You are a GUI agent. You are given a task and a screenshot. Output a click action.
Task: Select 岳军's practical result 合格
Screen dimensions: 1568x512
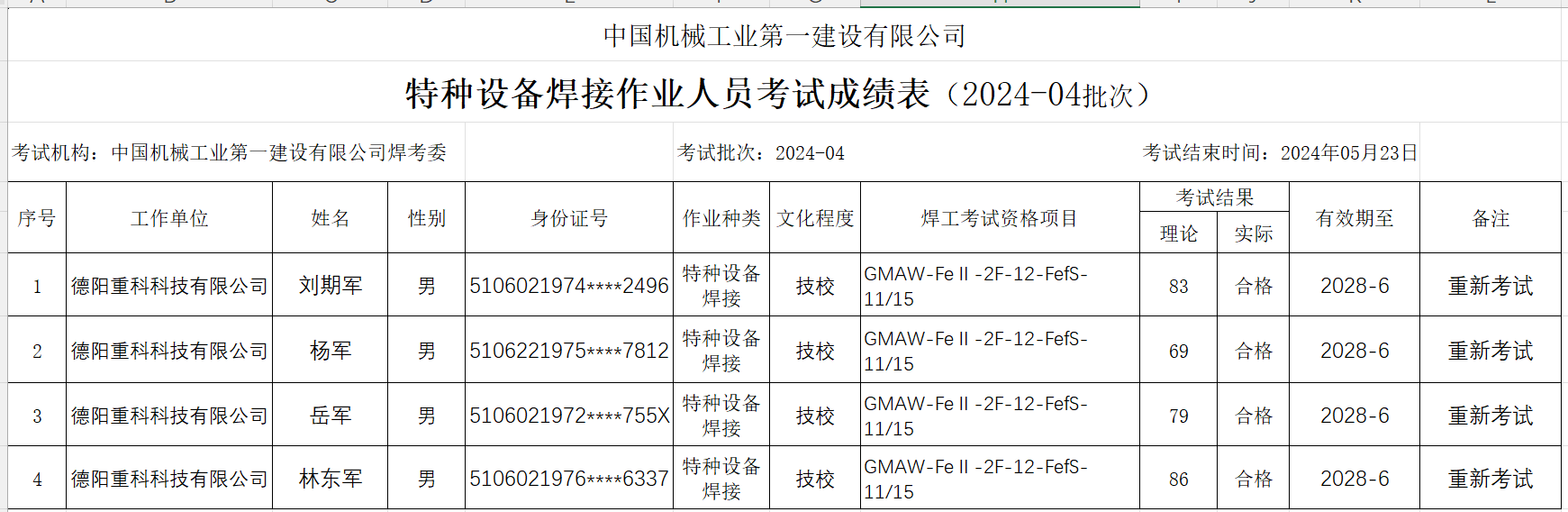click(x=1254, y=415)
